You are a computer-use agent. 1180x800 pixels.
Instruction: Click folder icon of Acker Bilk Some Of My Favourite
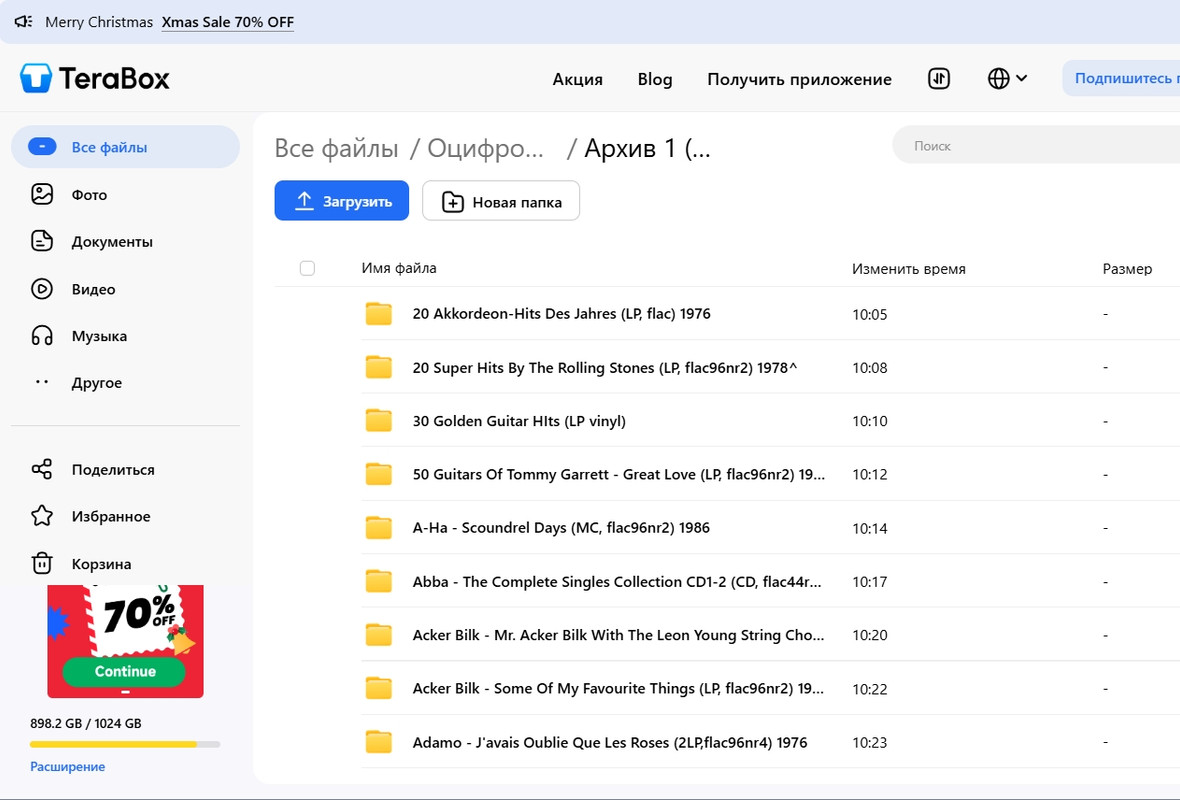coord(379,689)
